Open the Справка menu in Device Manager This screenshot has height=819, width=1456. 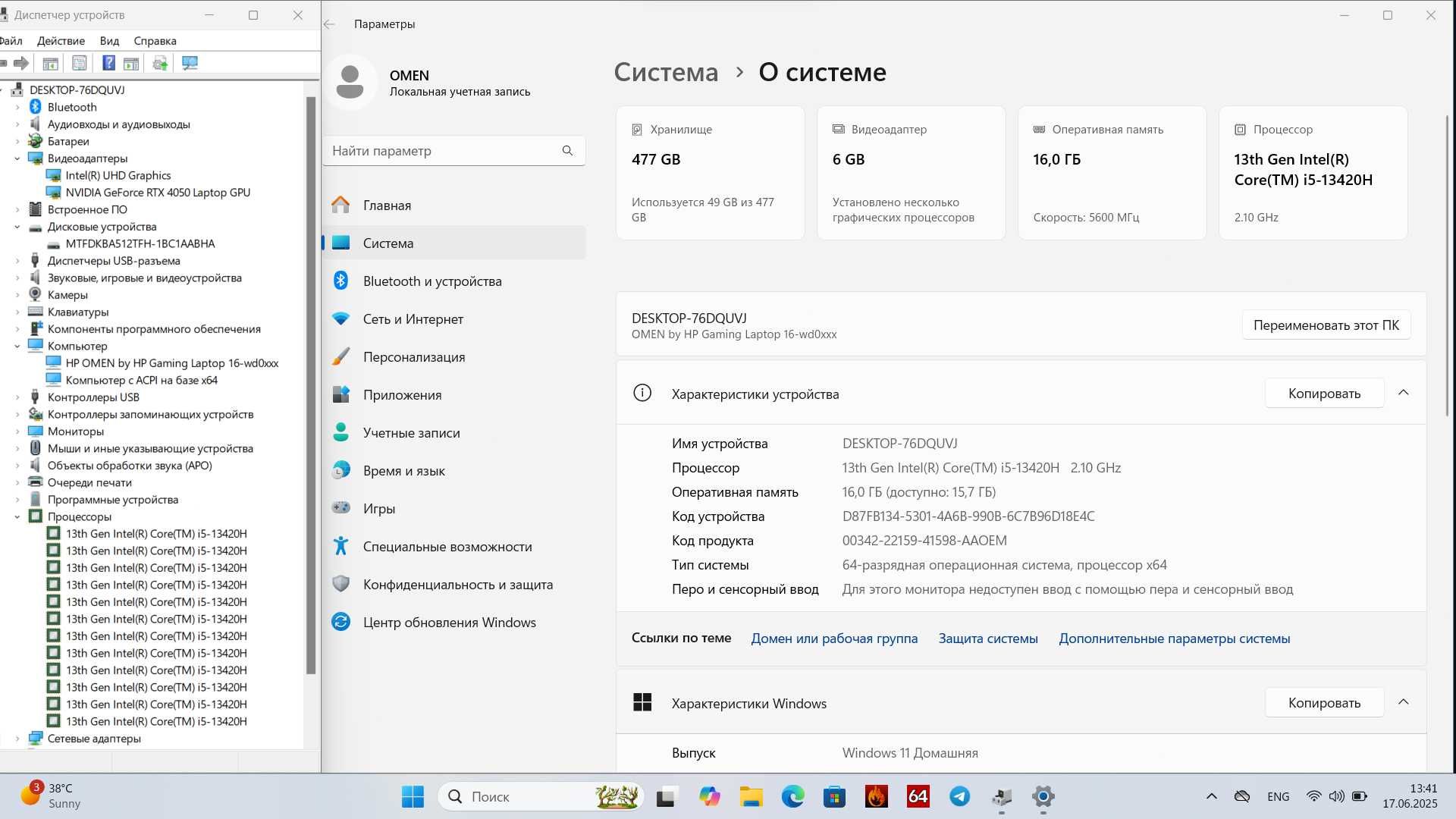[155, 41]
